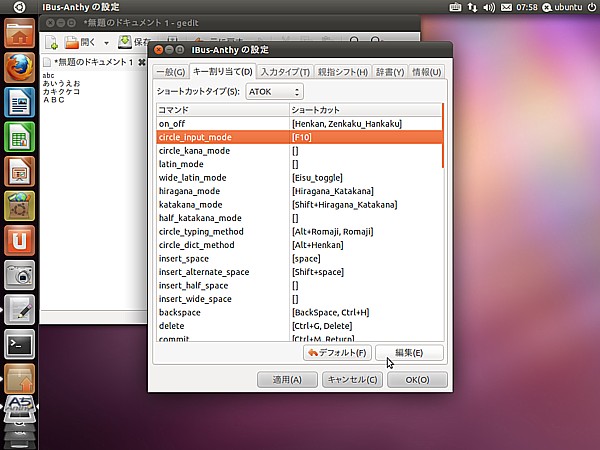The height and width of the screenshot is (450, 600).
Task: Open the 親指シフト(H) tab
Action: click(x=343, y=72)
